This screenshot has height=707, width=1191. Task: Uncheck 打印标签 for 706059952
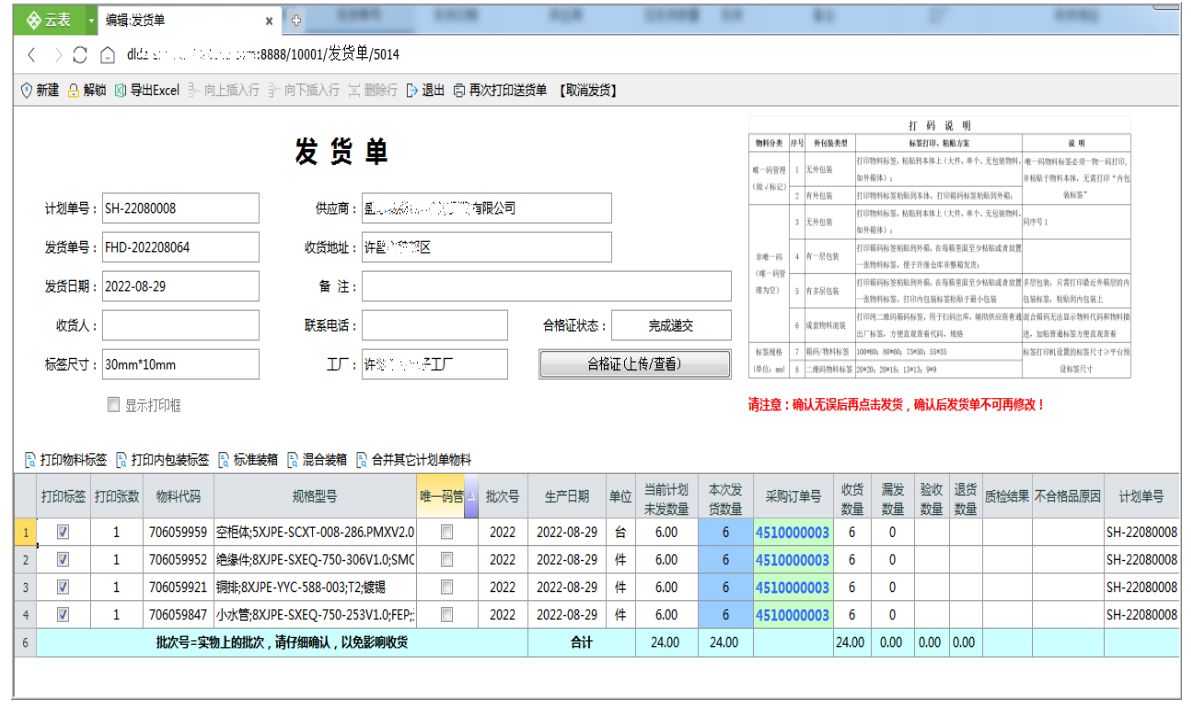point(63,560)
